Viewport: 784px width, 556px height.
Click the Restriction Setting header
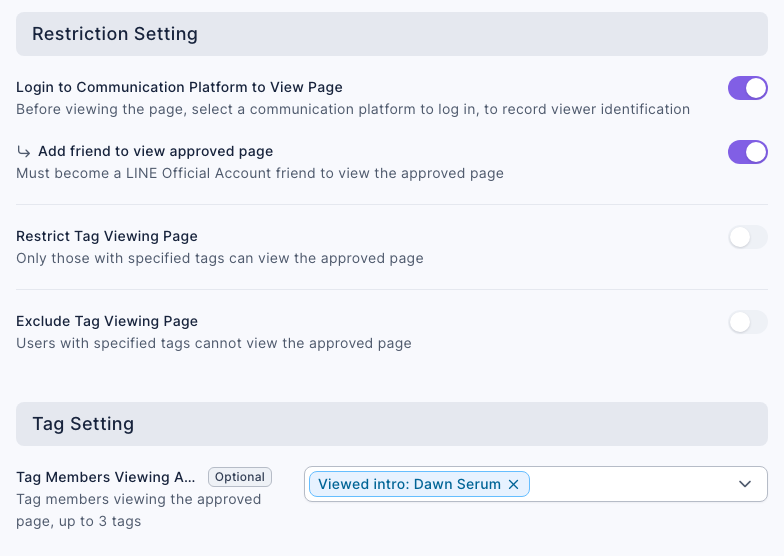(x=392, y=34)
